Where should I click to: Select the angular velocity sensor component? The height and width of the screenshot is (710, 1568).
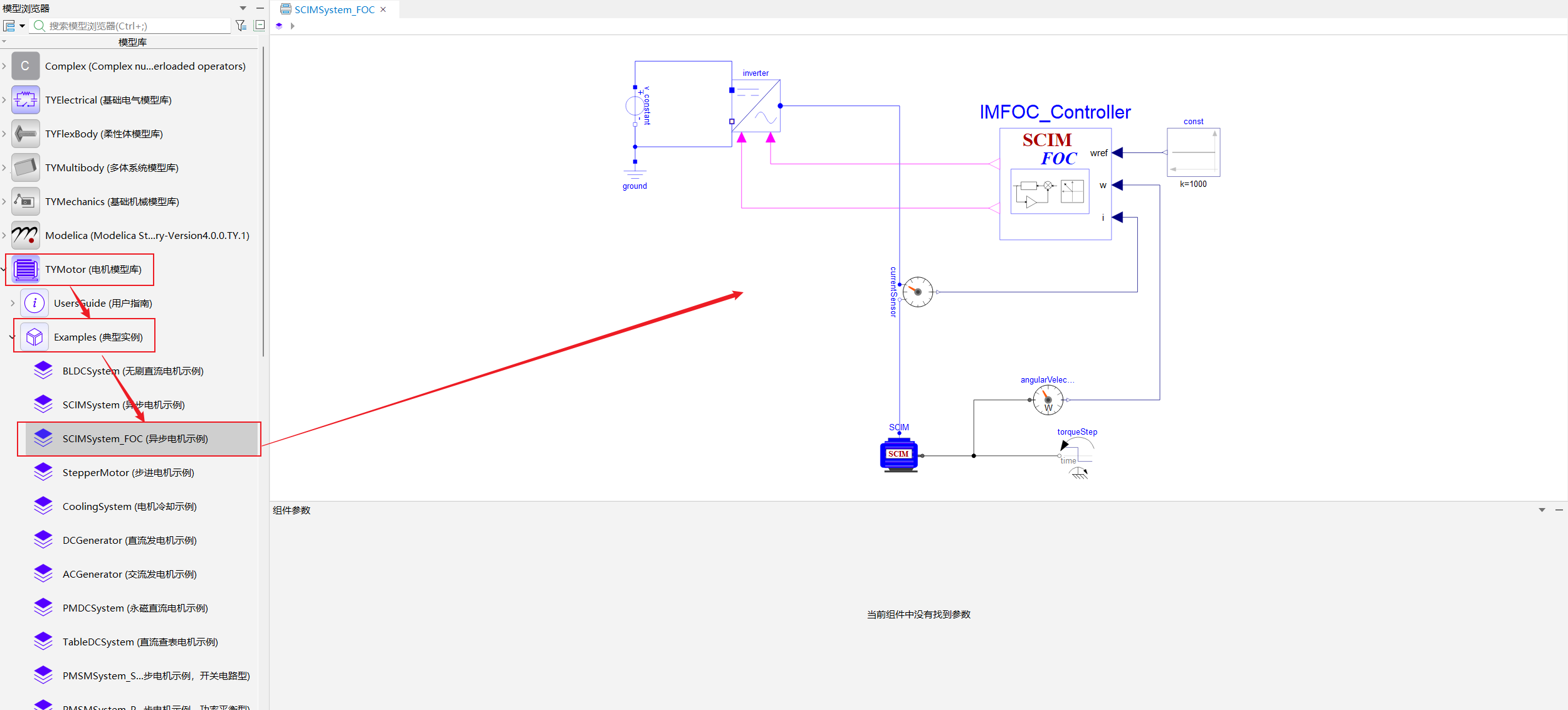[1048, 400]
